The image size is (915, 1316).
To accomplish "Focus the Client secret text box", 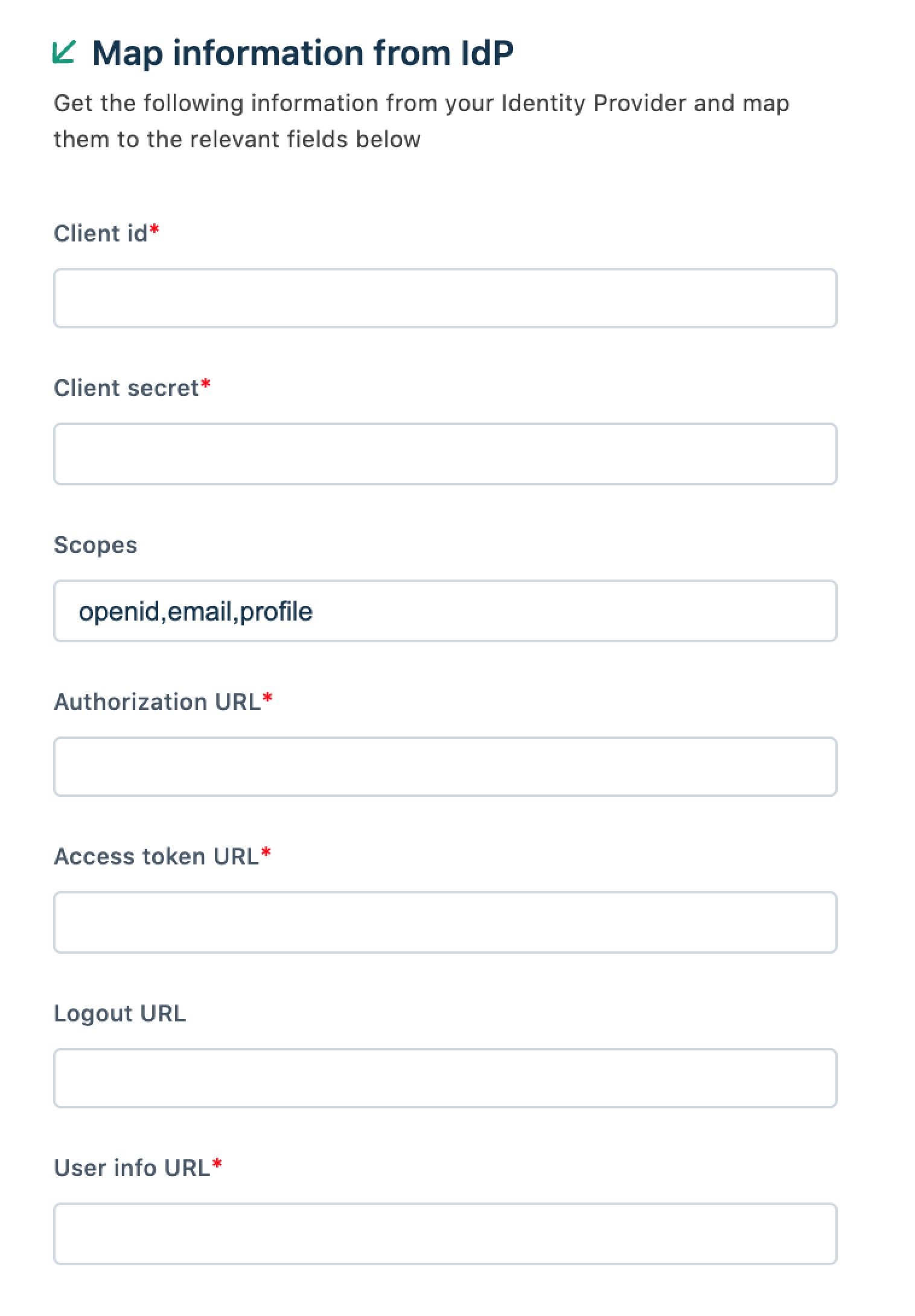I will (x=445, y=454).
